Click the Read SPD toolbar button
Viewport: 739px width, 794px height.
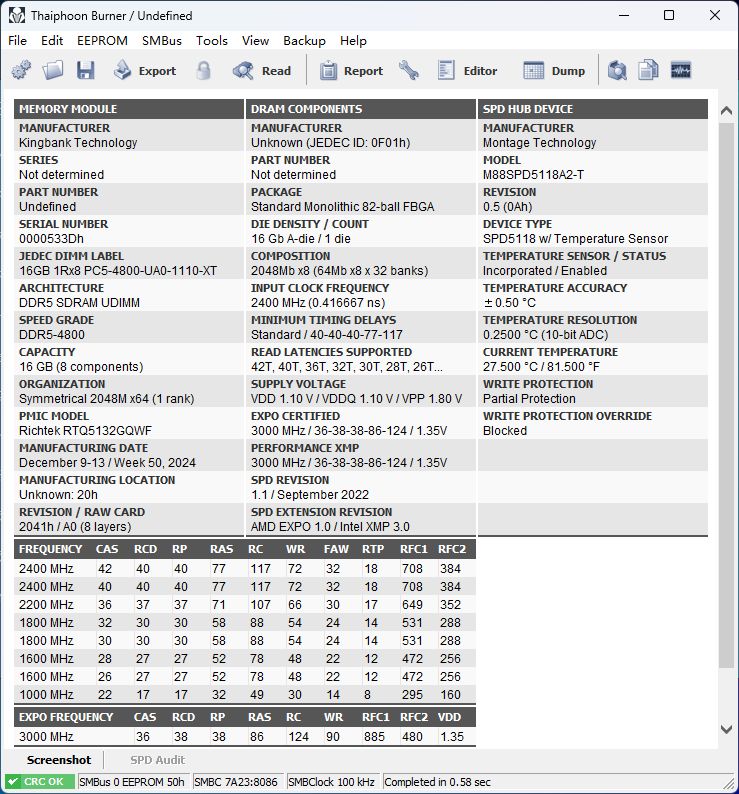[x=262, y=70]
